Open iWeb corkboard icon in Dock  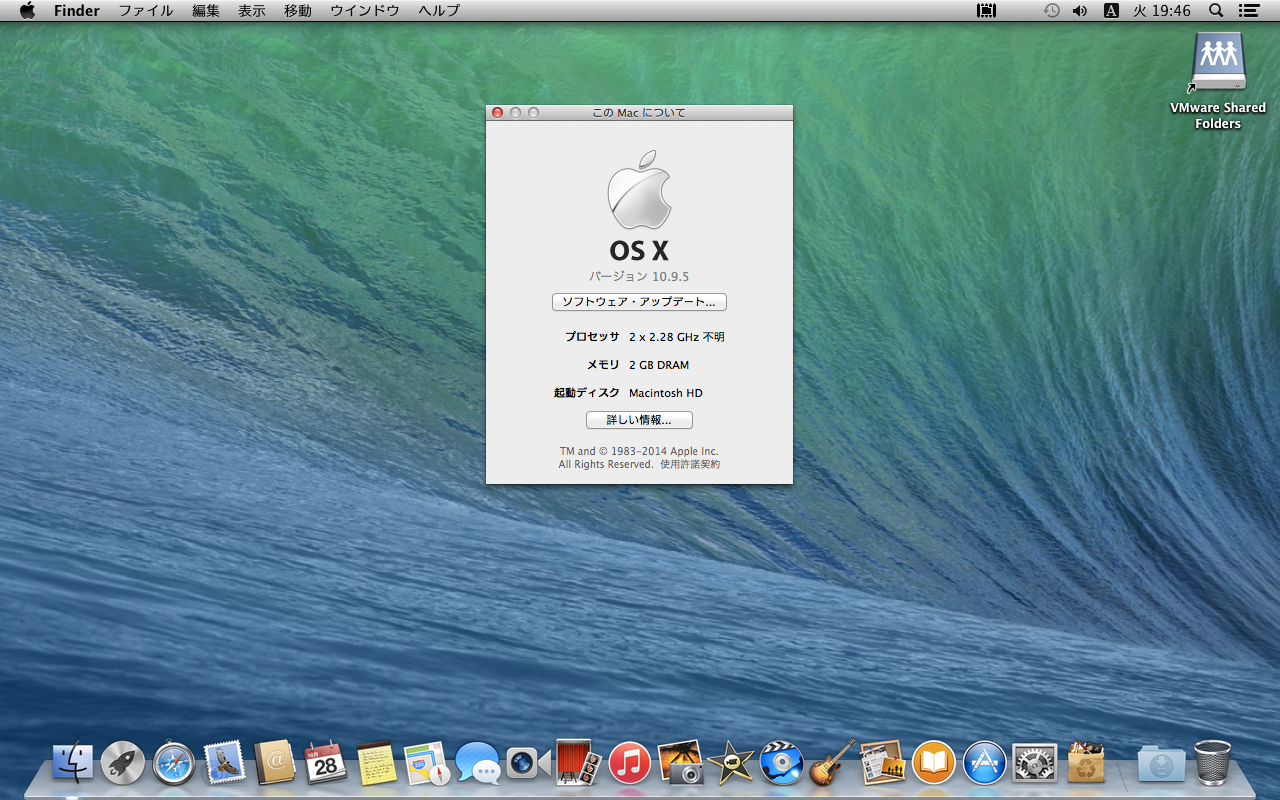[x=882, y=764]
